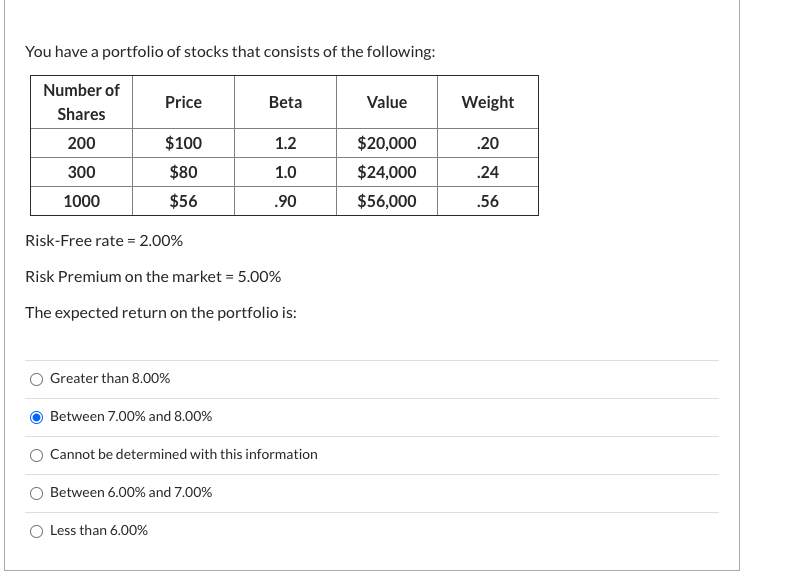Click the 'Risk Premium on the market' line
Image resolution: width=808 pixels, height=580 pixels.
[x=153, y=277]
